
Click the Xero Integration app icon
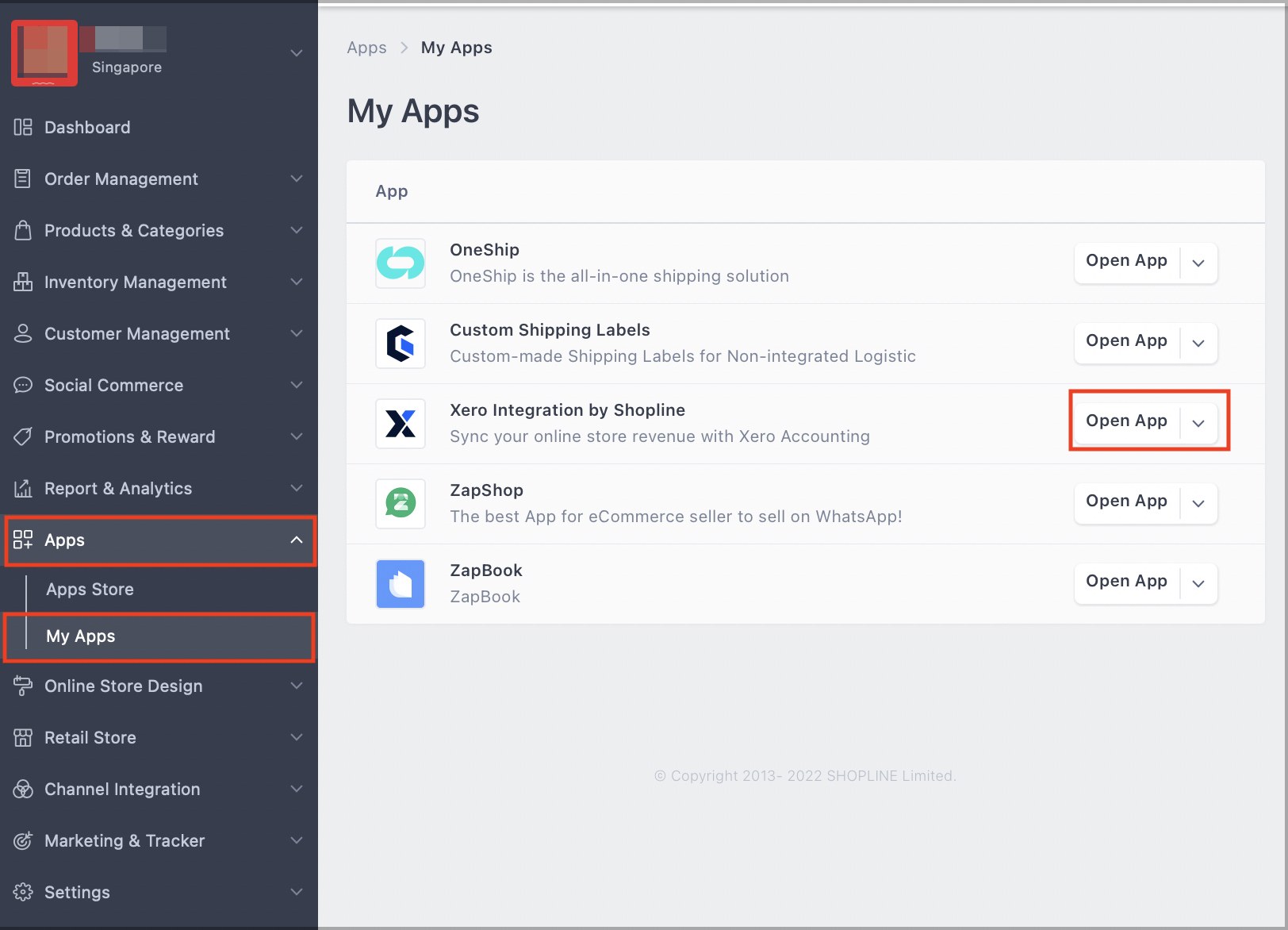click(x=401, y=424)
